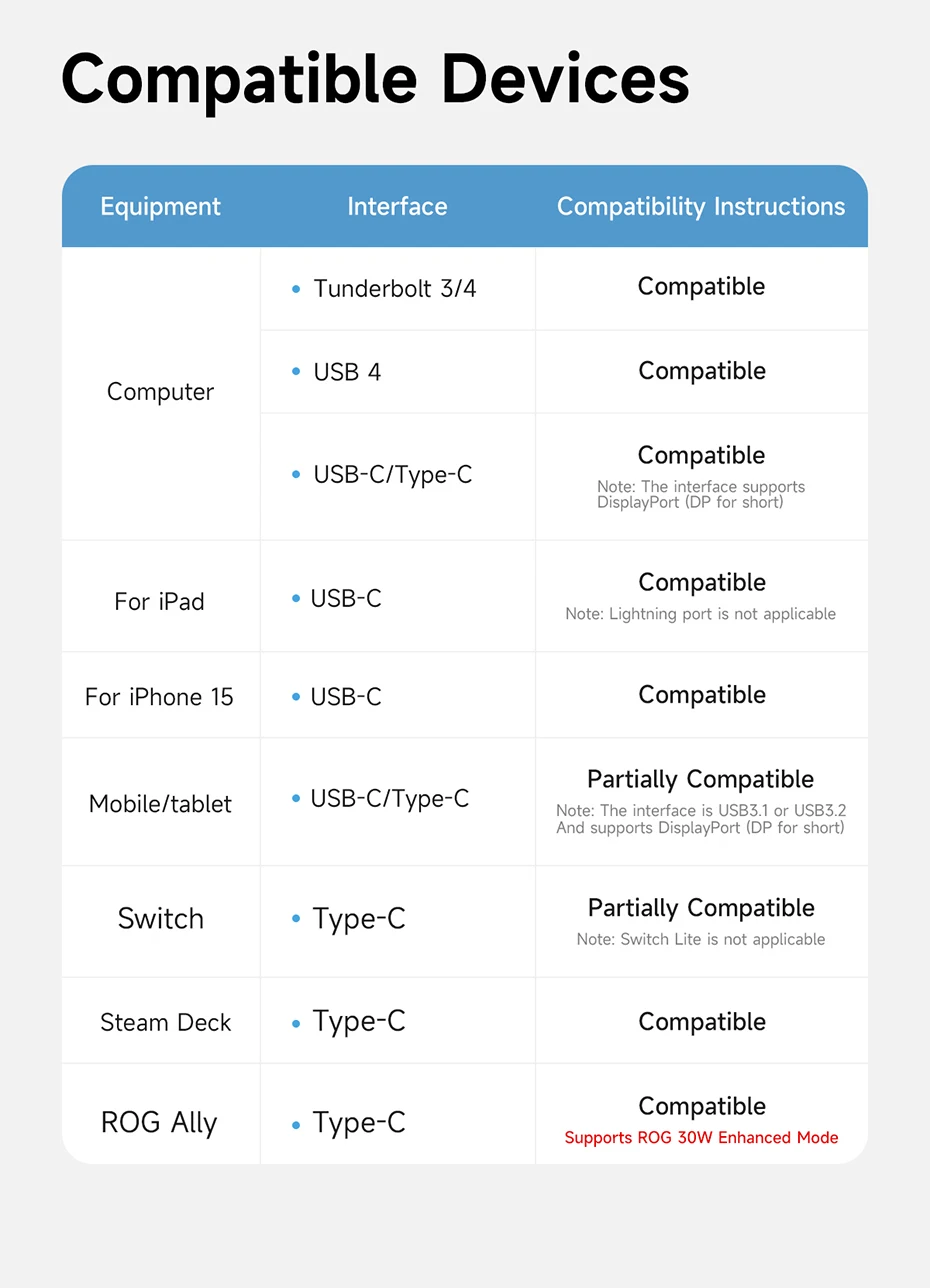Click the Switch equipment cell
The image size is (930, 1288).
pos(160,919)
